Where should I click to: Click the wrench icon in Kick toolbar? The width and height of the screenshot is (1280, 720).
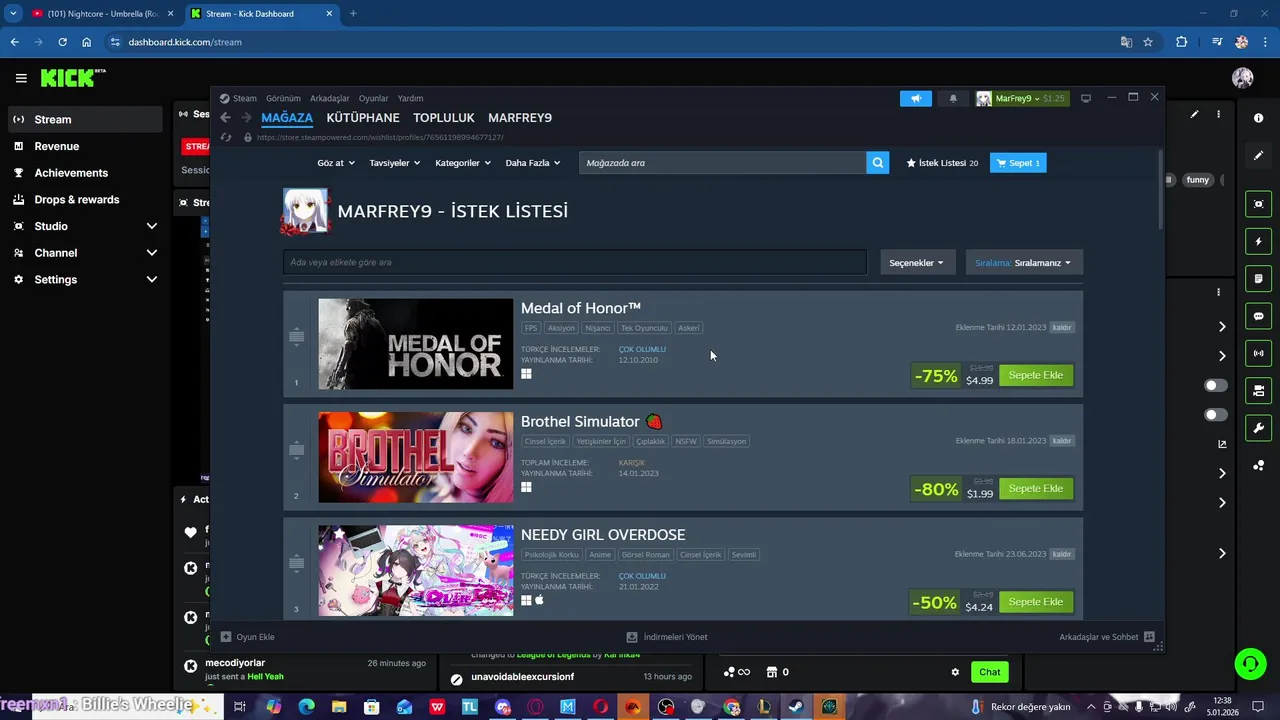1258,428
